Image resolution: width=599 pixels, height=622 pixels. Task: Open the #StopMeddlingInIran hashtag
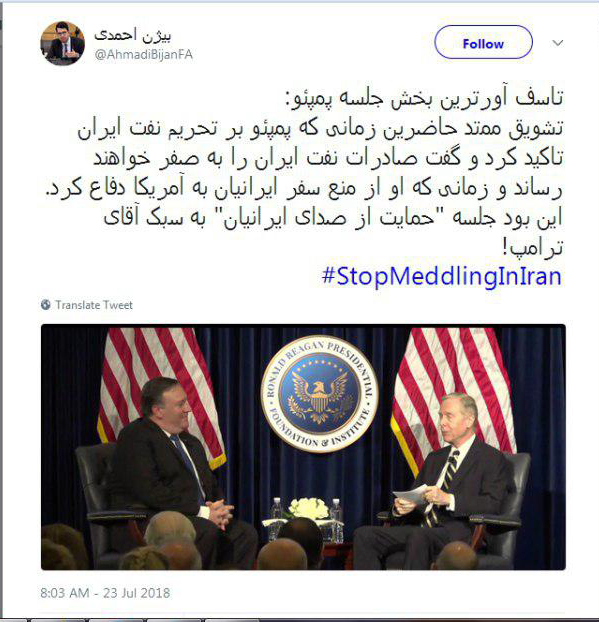[x=442, y=276]
